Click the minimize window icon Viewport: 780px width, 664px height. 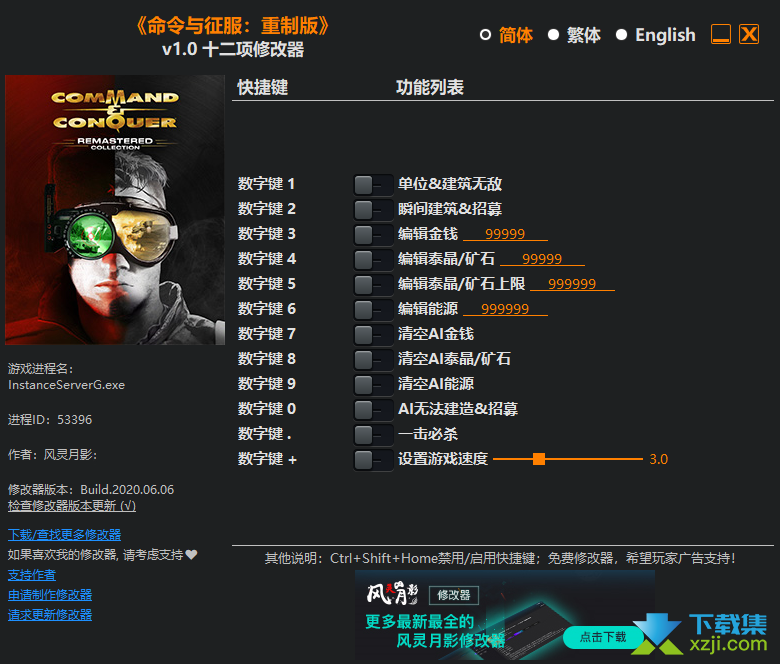coord(721,34)
